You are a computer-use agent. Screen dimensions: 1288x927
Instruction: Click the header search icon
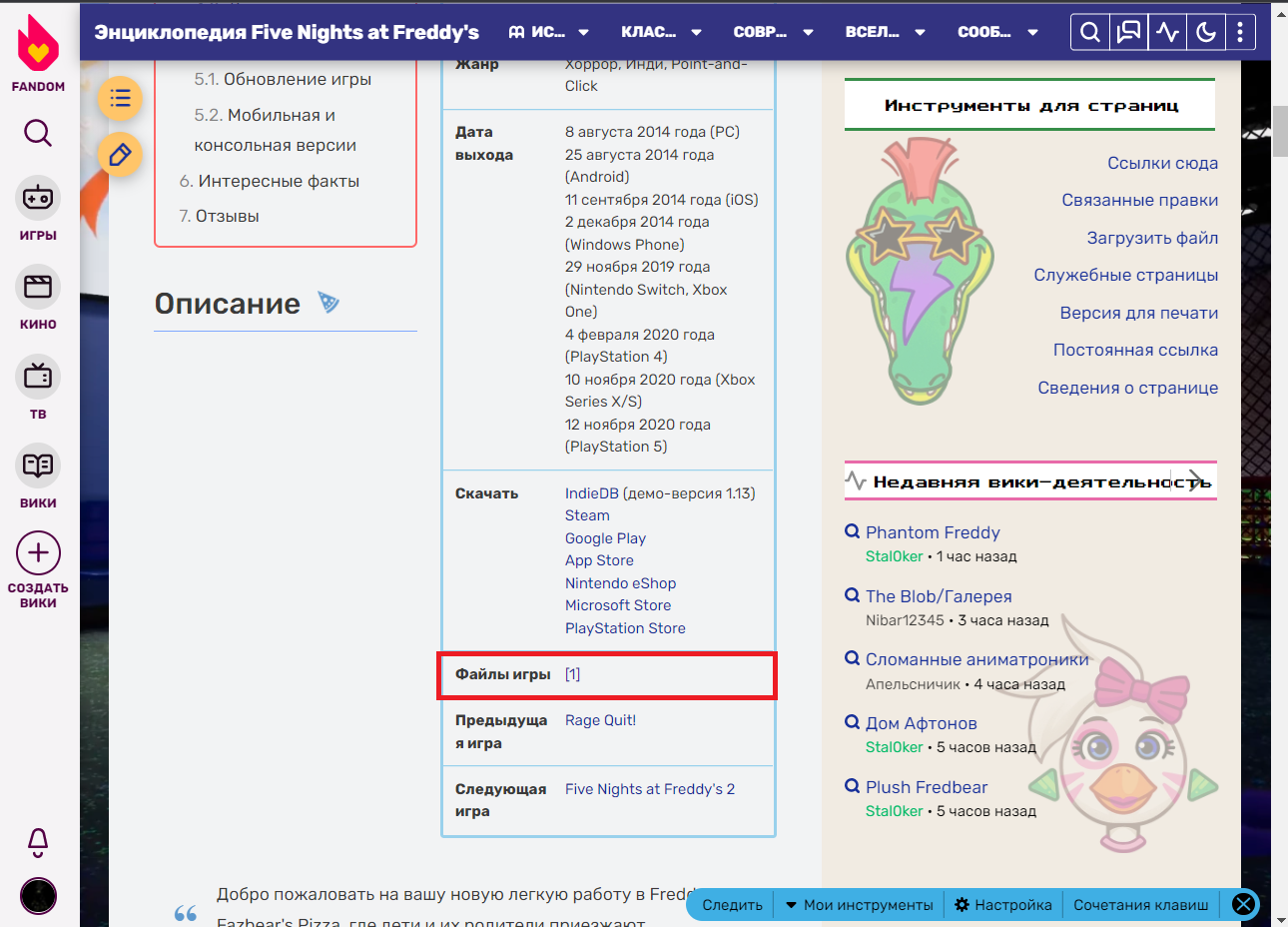tap(1090, 32)
